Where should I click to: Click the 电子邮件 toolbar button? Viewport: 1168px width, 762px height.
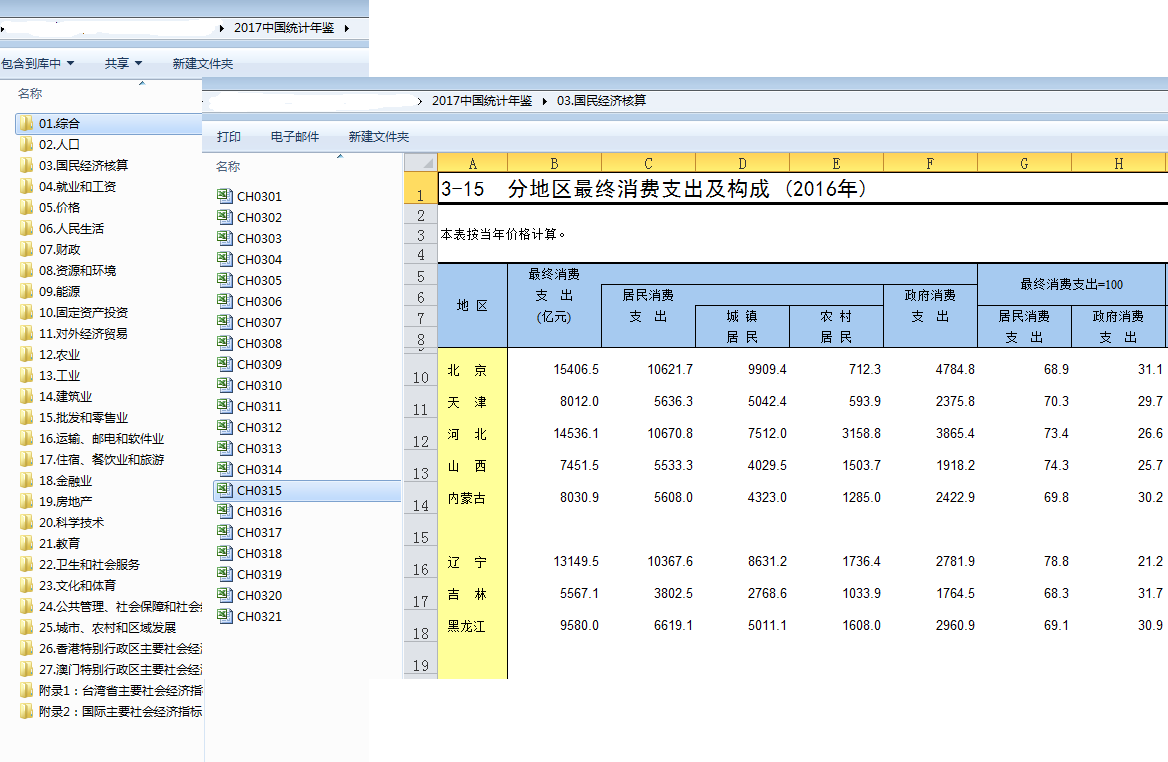[x=295, y=137]
